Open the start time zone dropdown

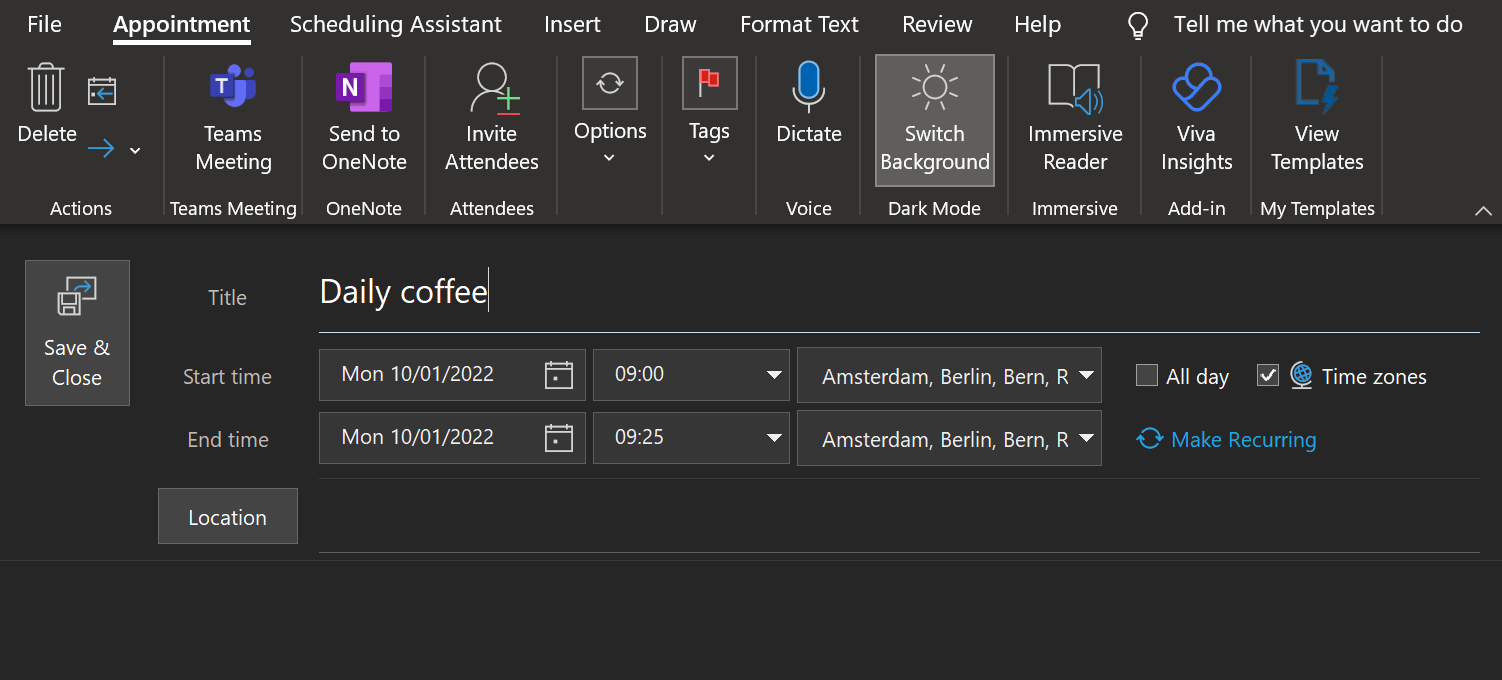(1085, 376)
